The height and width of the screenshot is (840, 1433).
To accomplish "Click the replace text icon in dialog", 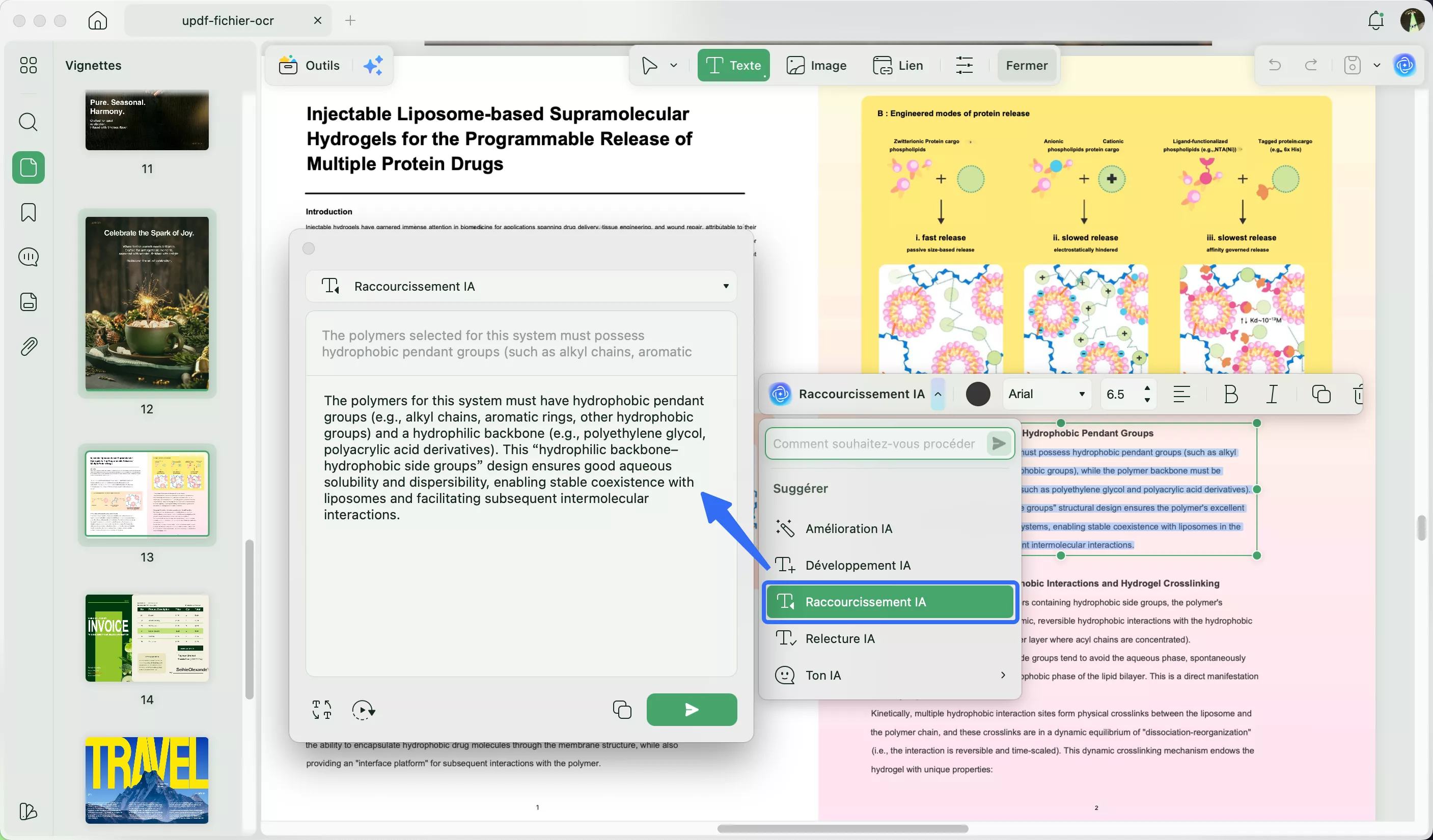I will click(x=322, y=709).
